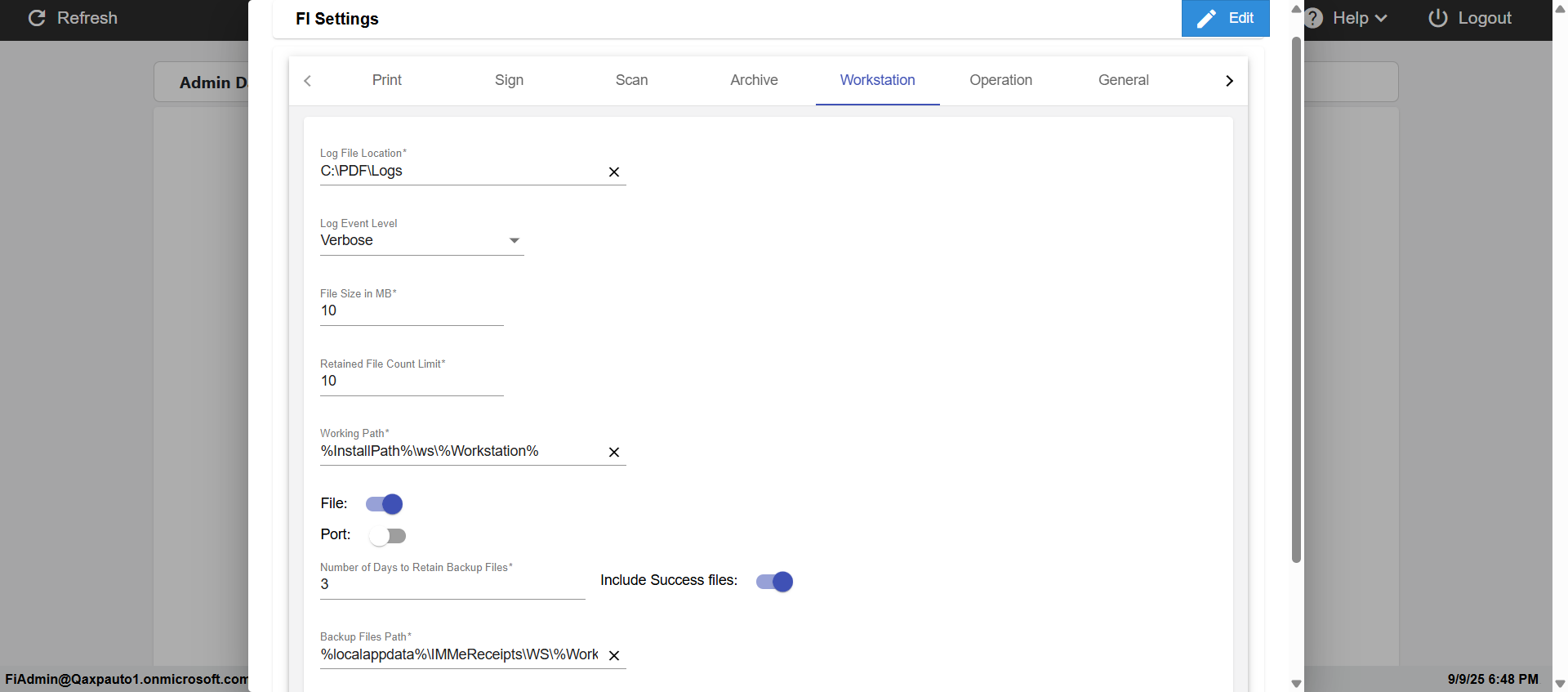Enable the Port switch
1568x692 pixels.
(x=387, y=536)
